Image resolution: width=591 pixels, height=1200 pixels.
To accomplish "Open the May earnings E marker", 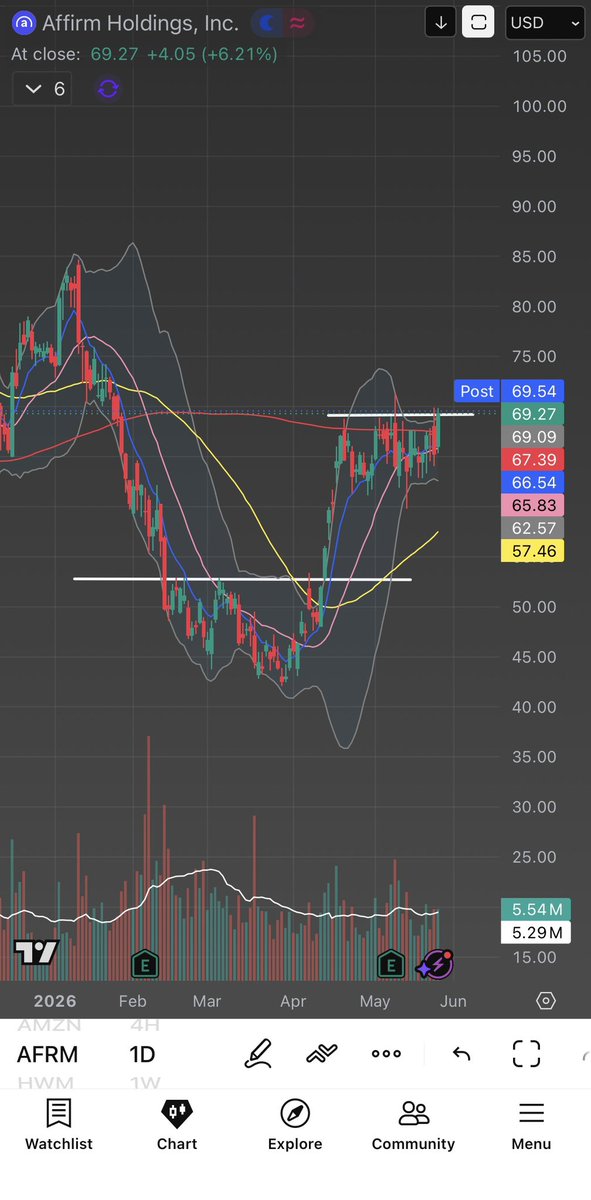I will click(x=390, y=964).
